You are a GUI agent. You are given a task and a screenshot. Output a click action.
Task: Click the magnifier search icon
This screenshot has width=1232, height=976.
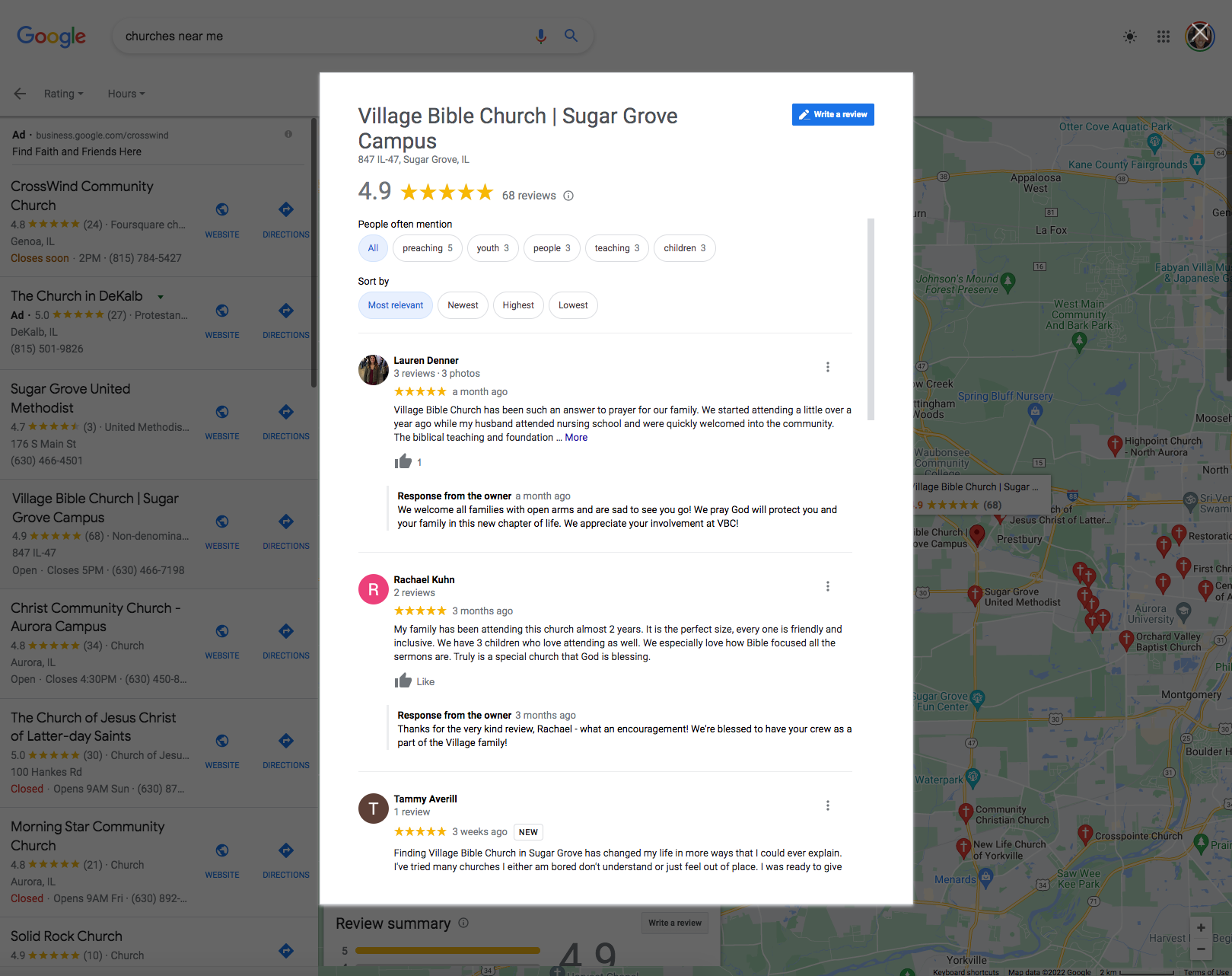[571, 36]
